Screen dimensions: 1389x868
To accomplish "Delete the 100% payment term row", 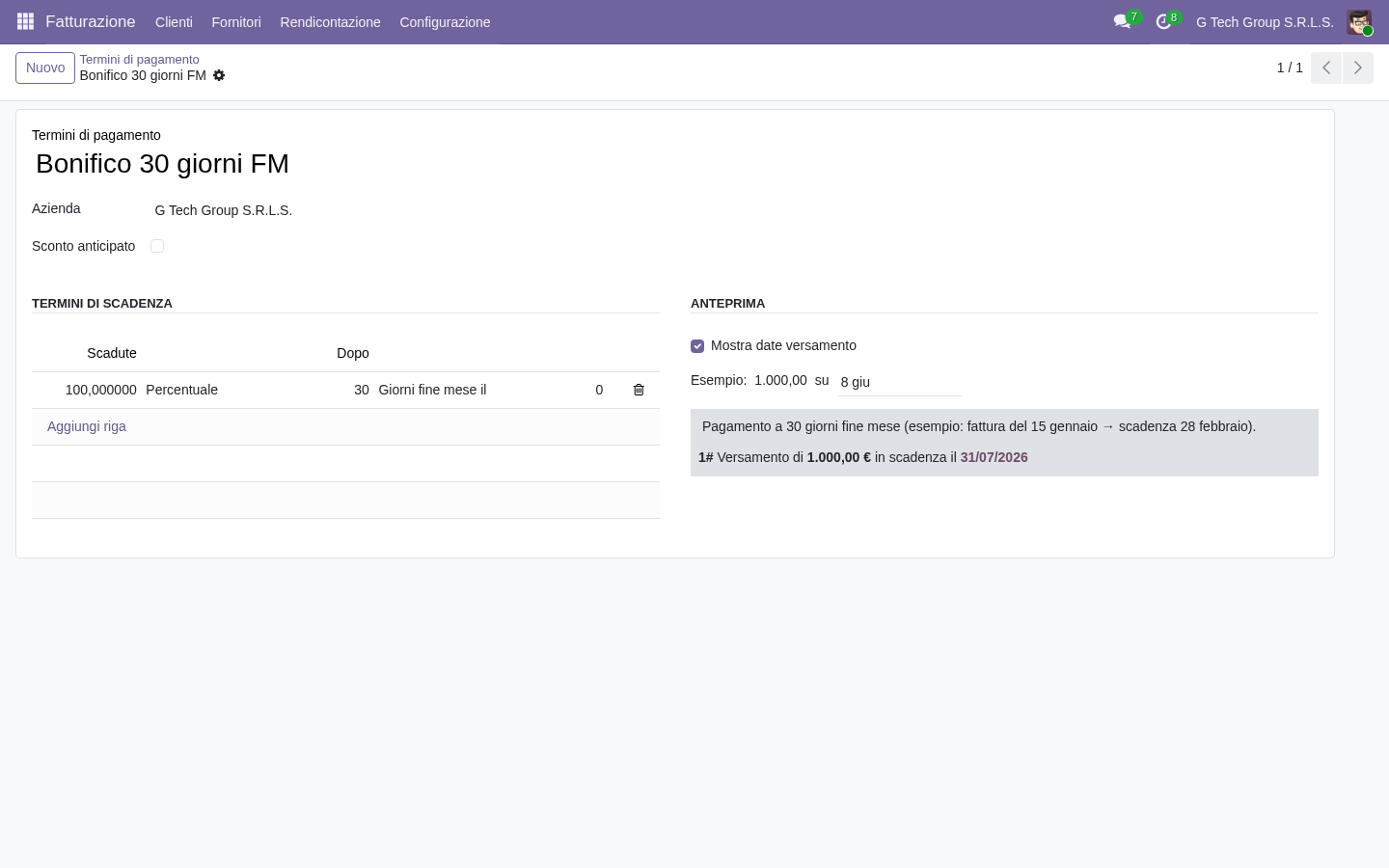I will 639,390.
